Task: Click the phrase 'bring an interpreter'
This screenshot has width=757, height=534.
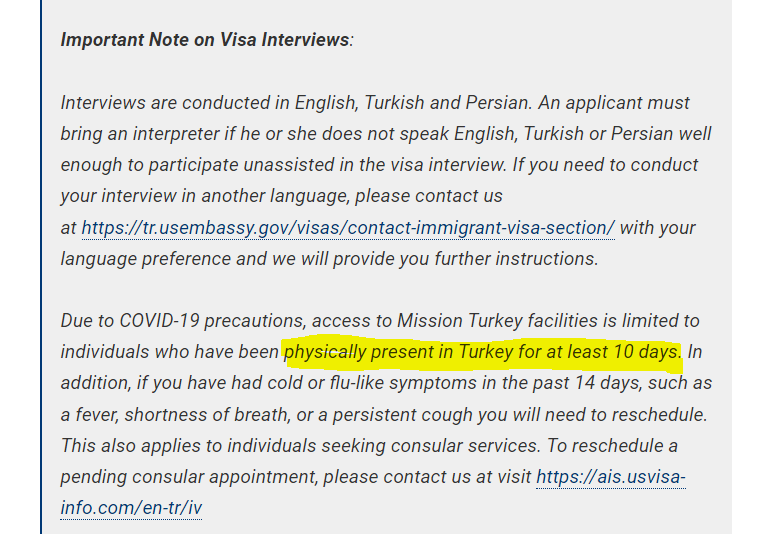Action: pos(140,134)
